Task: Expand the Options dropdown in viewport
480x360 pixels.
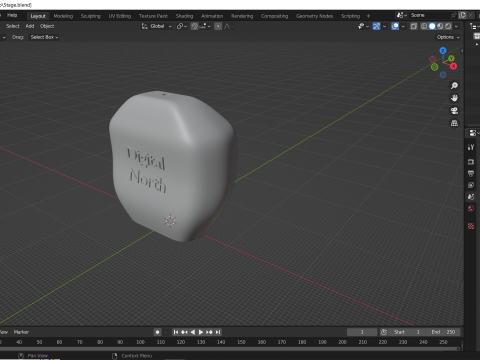Action: (x=448, y=37)
